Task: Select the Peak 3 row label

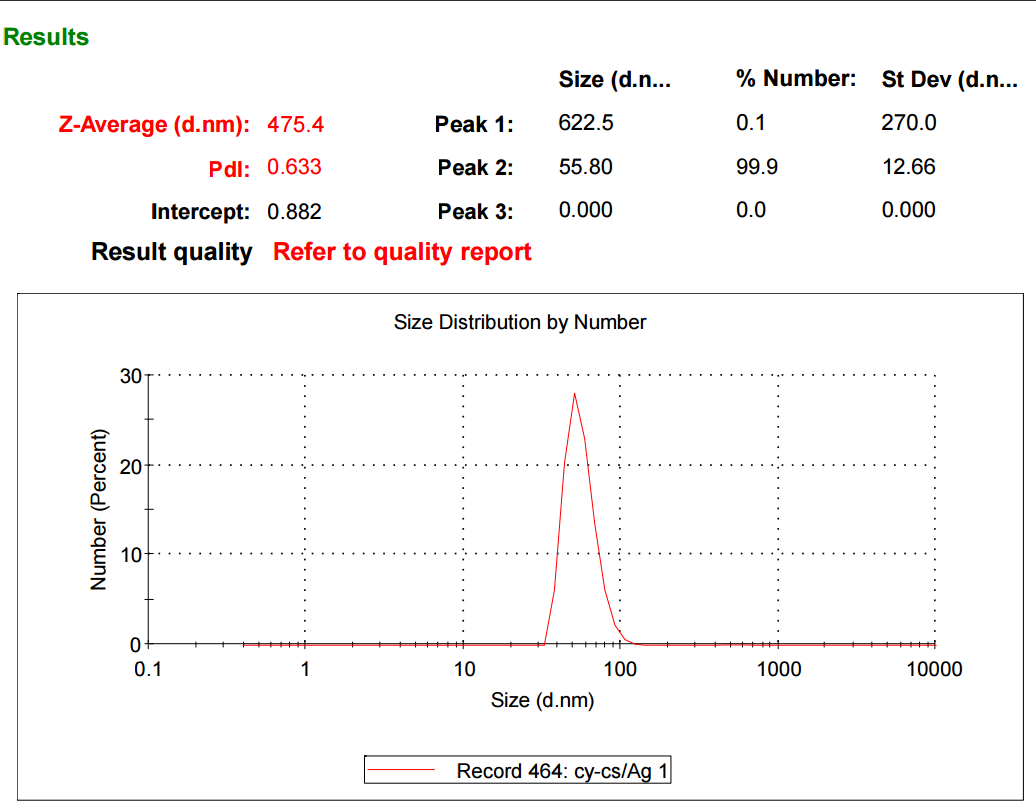Action: coord(475,211)
